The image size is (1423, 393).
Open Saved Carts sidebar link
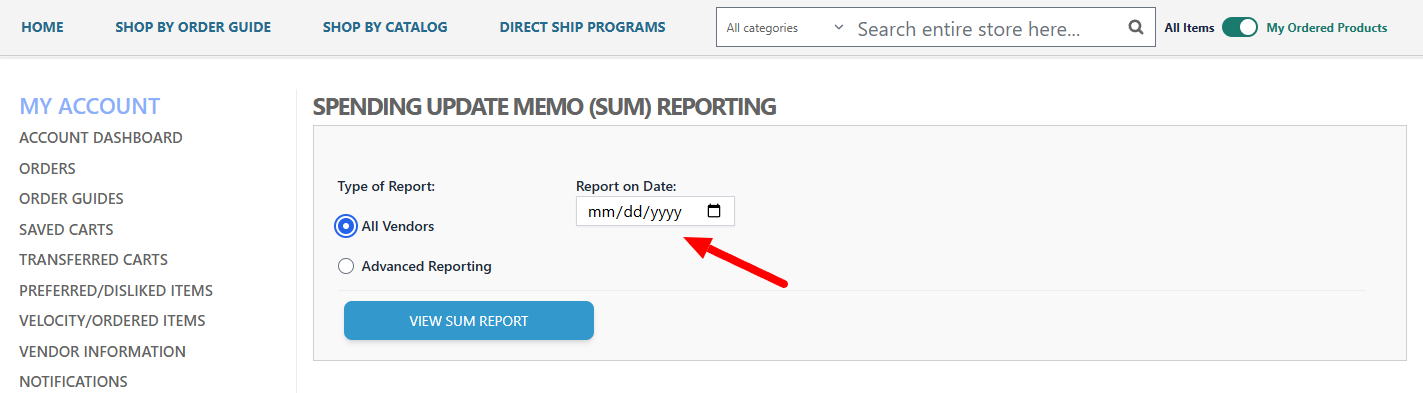(x=66, y=230)
